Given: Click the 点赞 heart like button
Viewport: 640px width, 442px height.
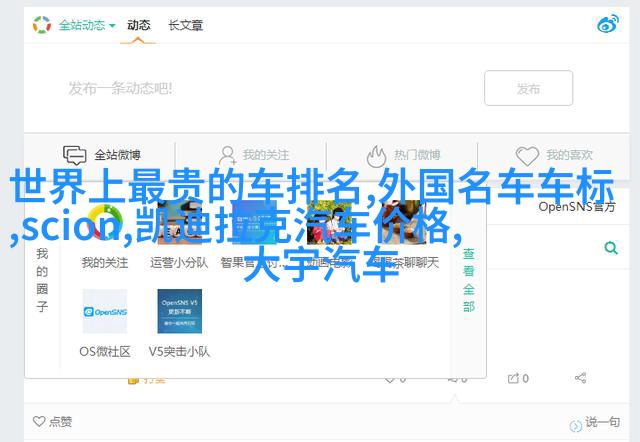Looking at the screenshot, I should coord(52,421).
